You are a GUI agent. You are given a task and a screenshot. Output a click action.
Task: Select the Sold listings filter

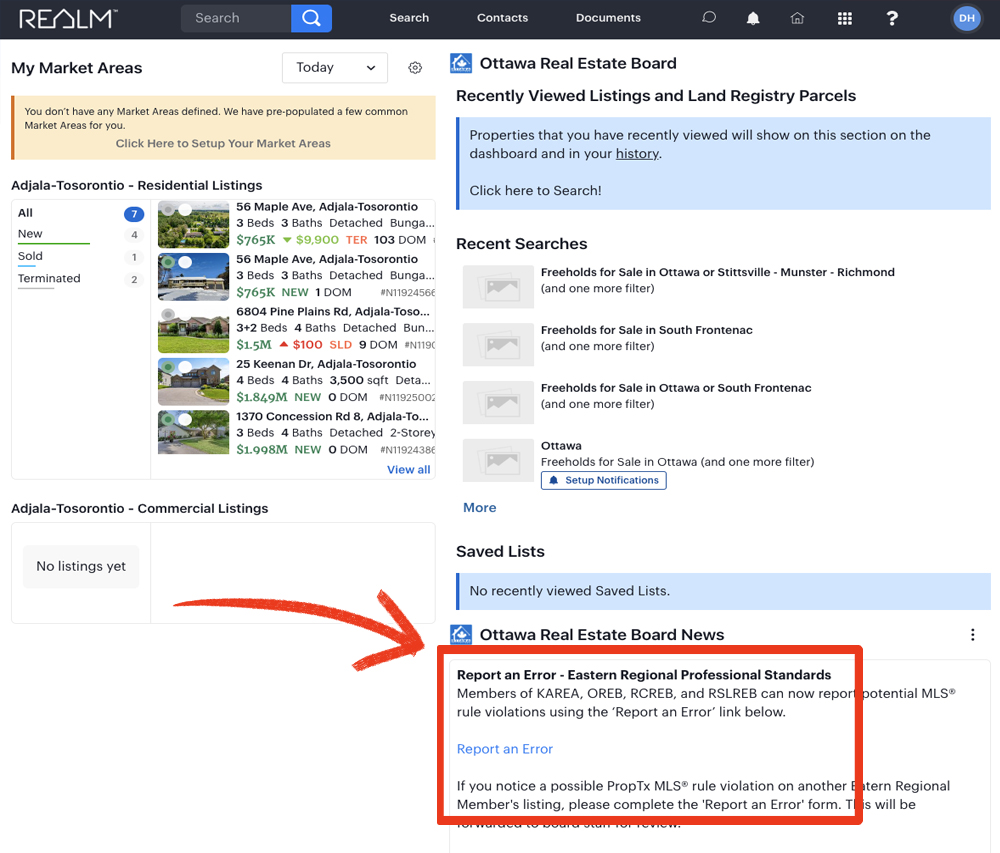[x=31, y=256]
